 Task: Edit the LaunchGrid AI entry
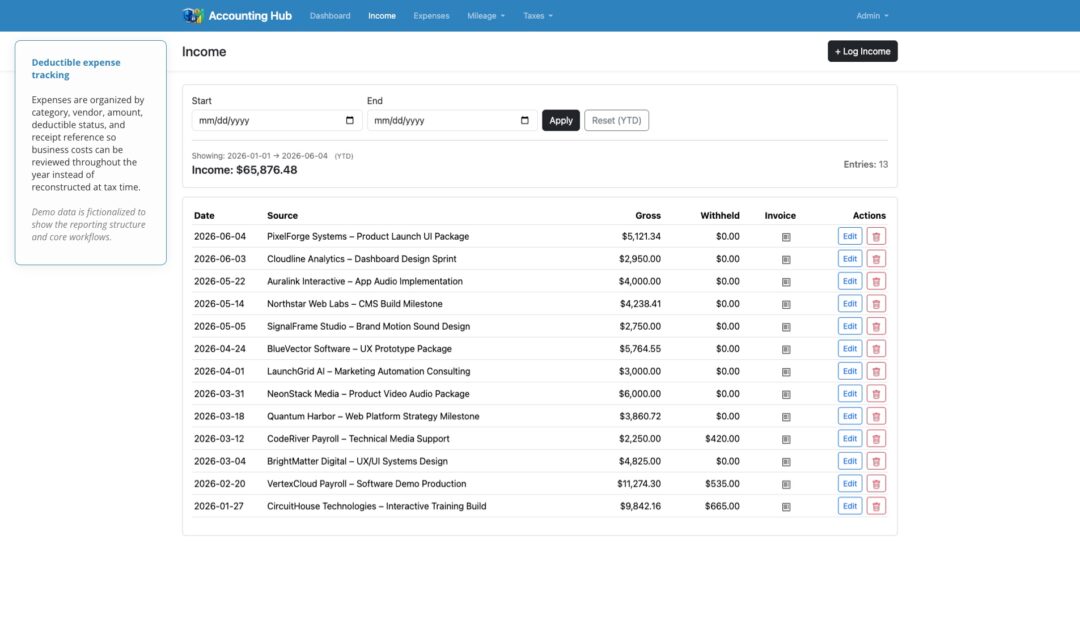[x=850, y=371]
